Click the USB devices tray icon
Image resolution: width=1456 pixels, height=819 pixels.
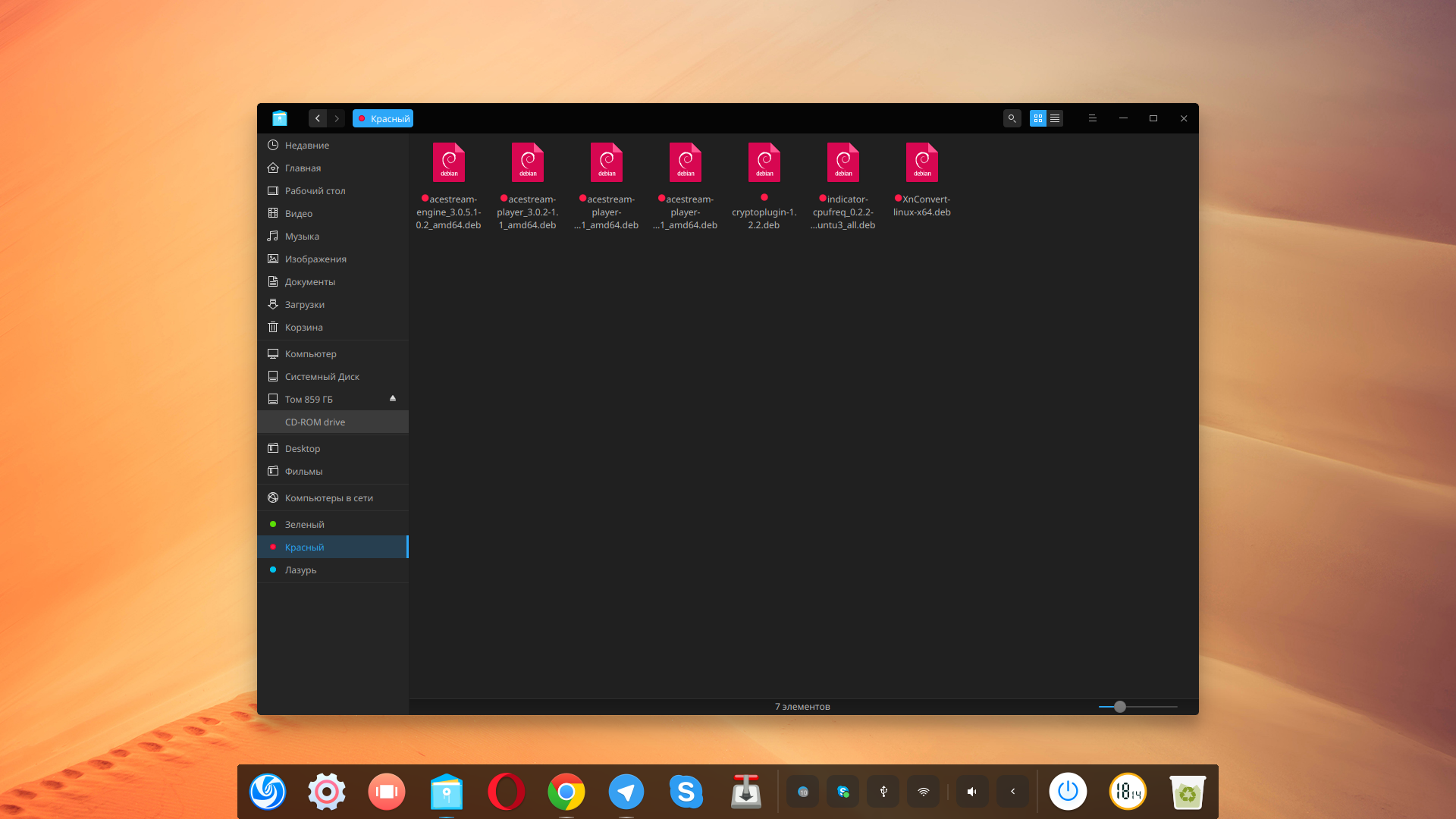click(883, 791)
